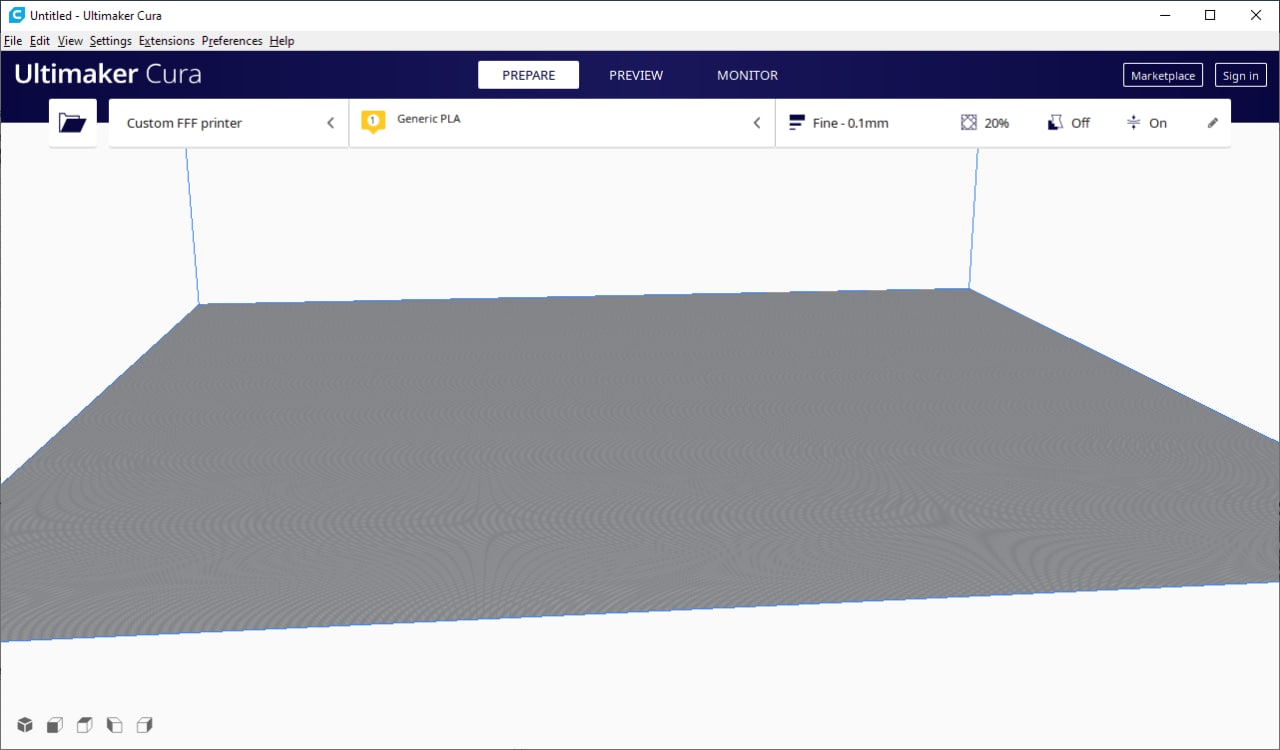Click the Sign in button
Screen dimensions: 1280x750
click(x=1241, y=75)
